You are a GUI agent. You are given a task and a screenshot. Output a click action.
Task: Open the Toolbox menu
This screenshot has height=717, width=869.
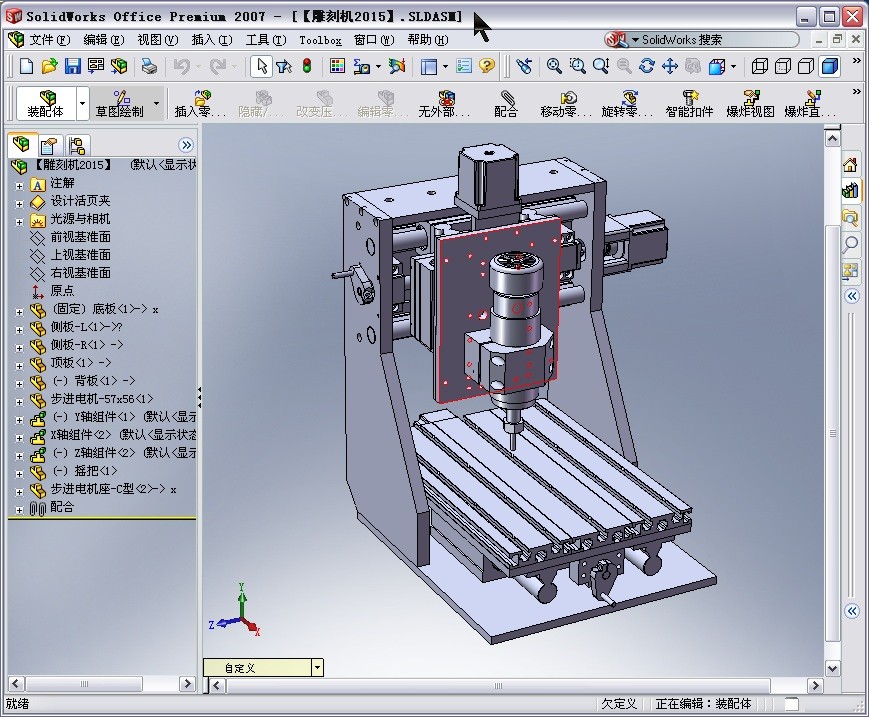point(320,40)
